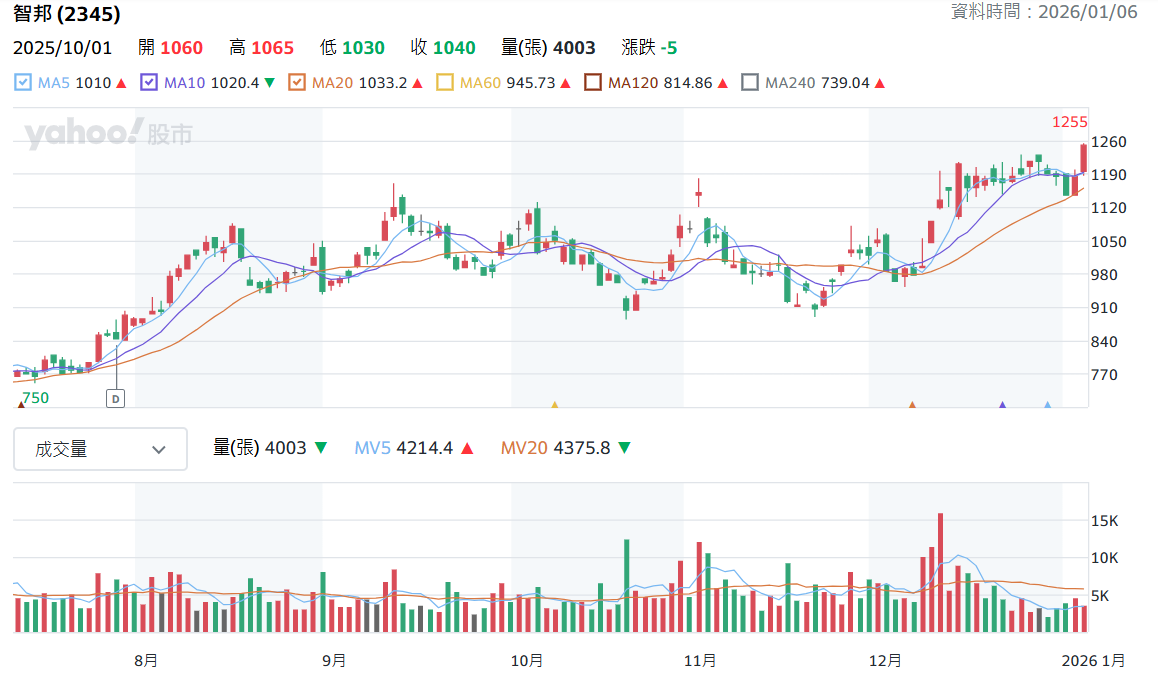Click the chevron arrow in 成交量 selector
This screenshot has height=680, width=1158.
[x=159, y=450]
